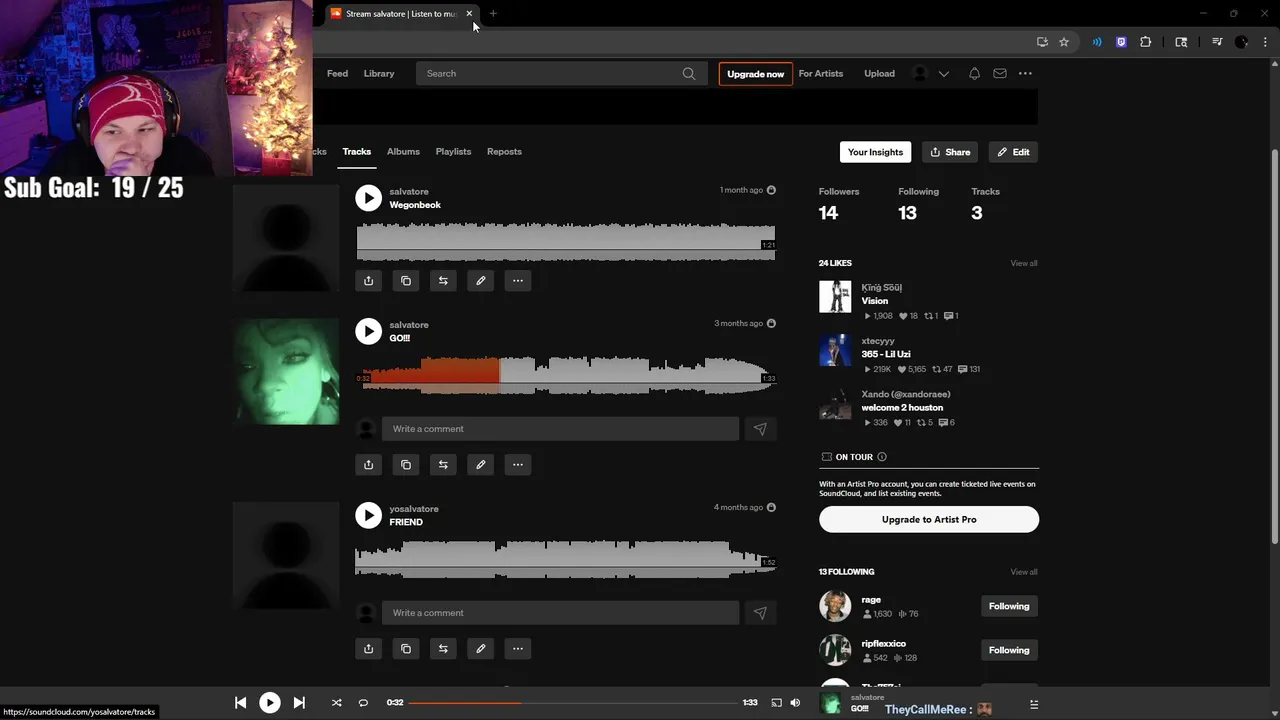Play the GO!!! track
This screenshot has width=1280, height=720.
369,331
